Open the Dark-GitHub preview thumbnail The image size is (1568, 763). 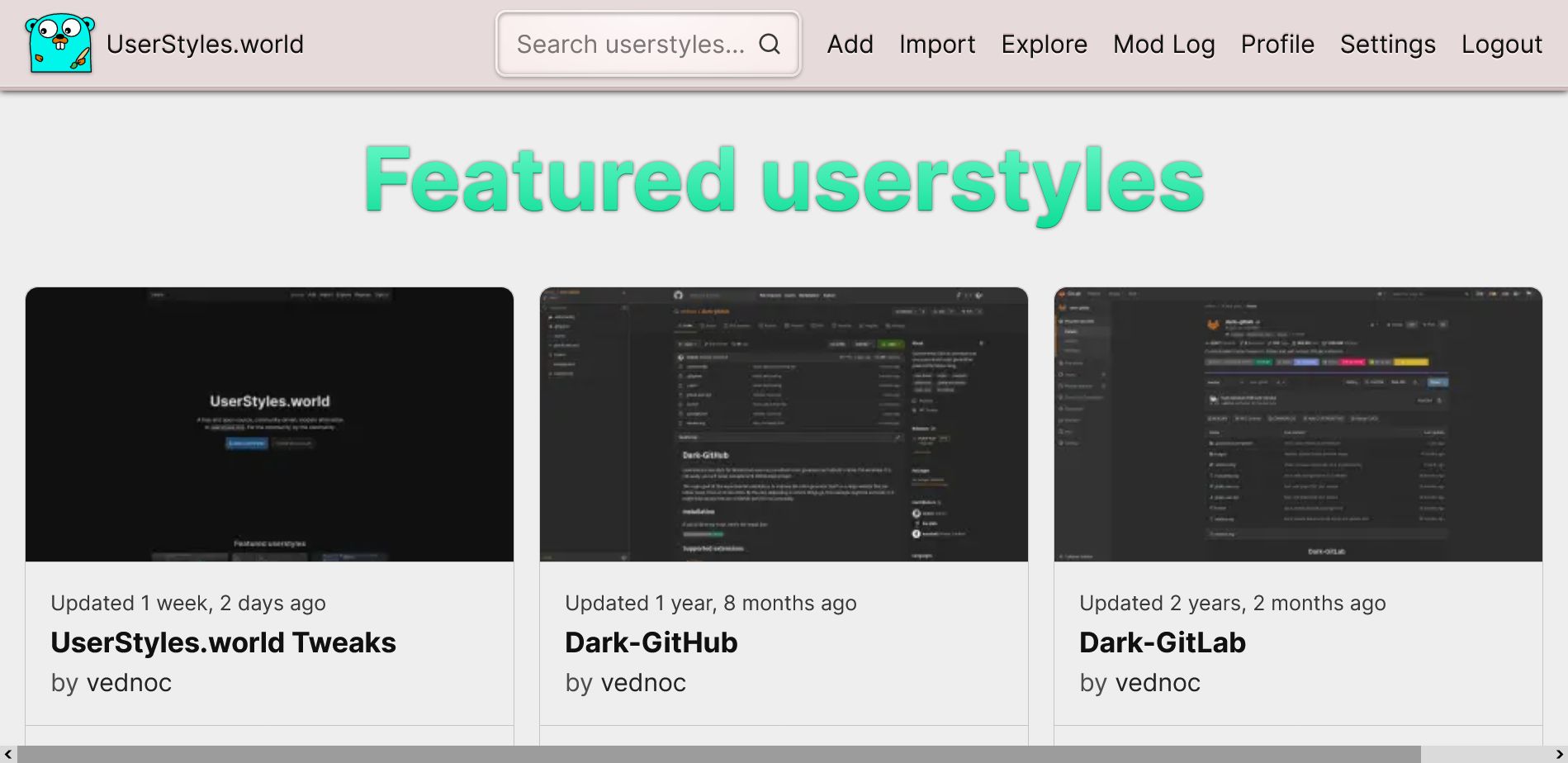coord(784,424)
